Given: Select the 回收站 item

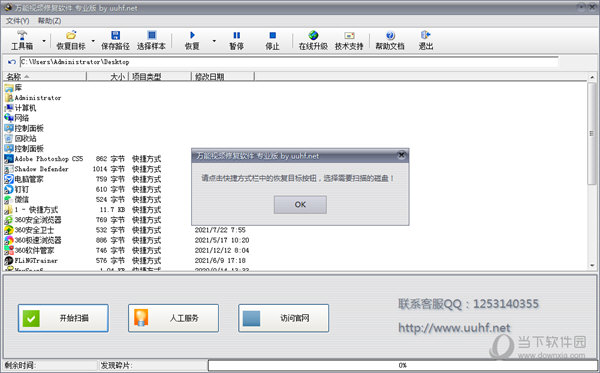Looking at the screenshot, I should (x=20, y=138).
